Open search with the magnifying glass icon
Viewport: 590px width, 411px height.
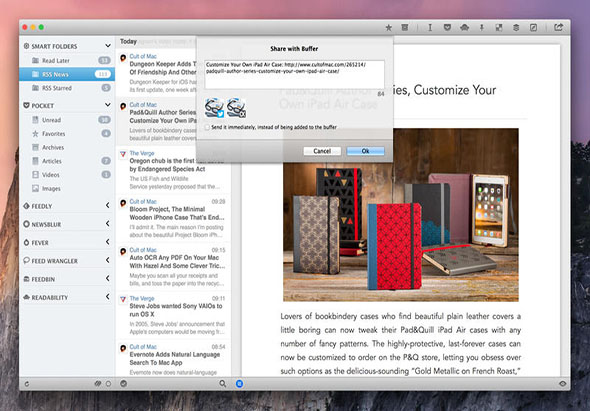[x=223, y=384]
